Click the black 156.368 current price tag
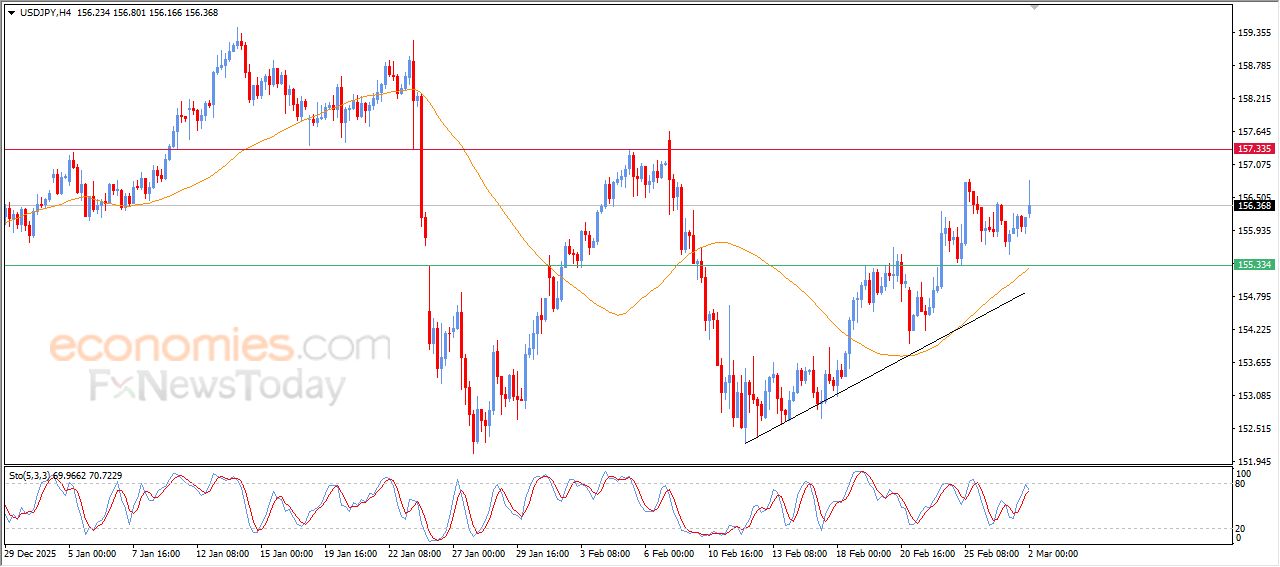Viewport: 1280px width, 567px height. point(1254,206)
